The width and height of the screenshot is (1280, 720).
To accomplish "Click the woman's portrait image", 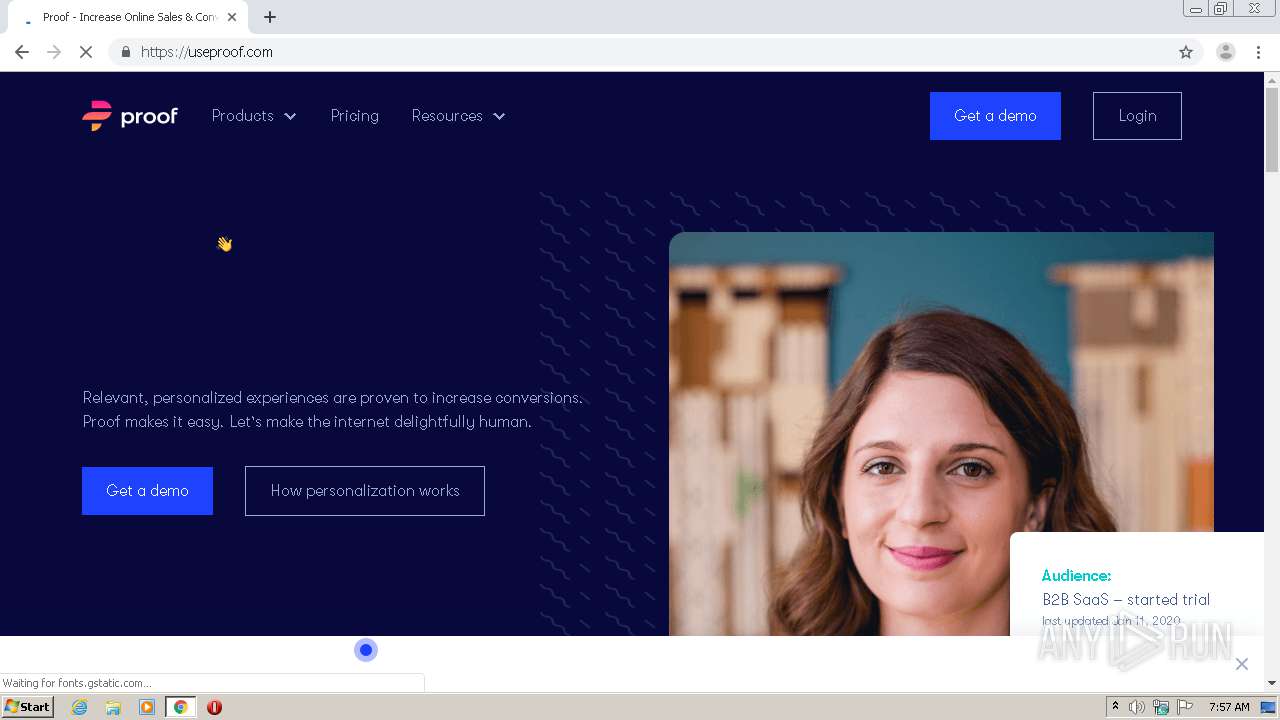I will (941, 434).
